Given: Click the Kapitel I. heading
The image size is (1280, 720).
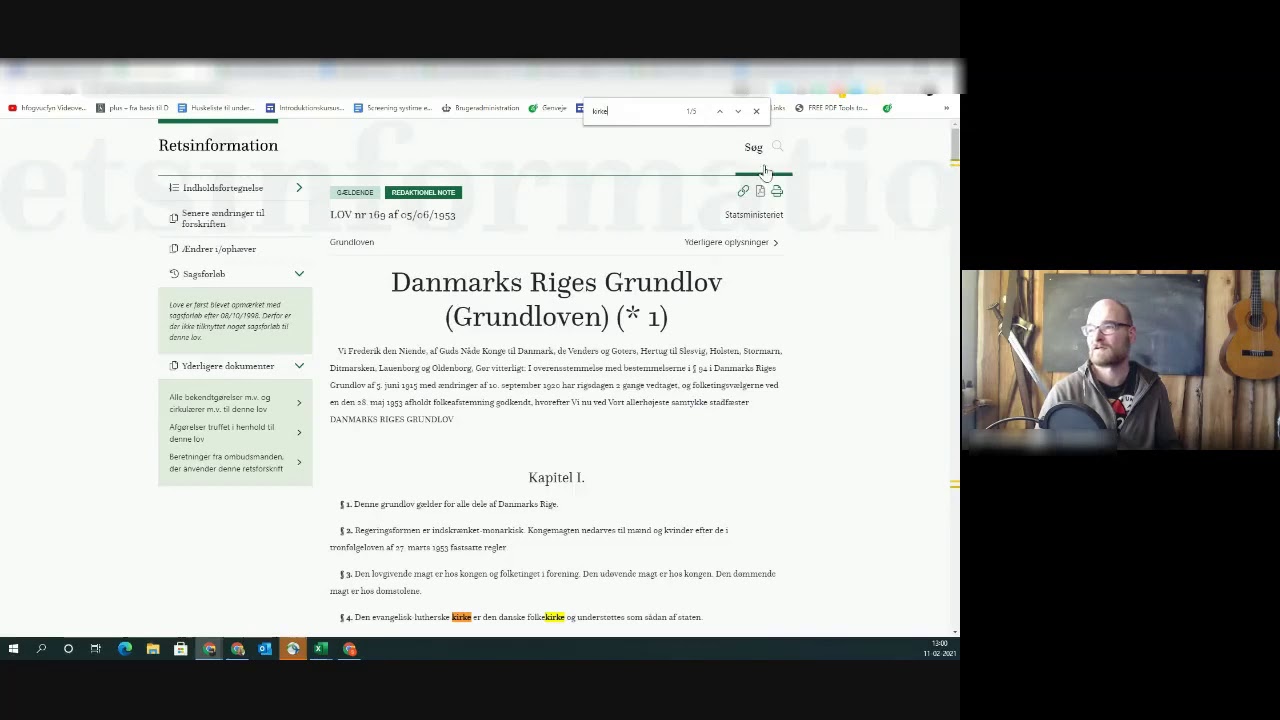Looking at the screenshot, I should pos(556,478).
